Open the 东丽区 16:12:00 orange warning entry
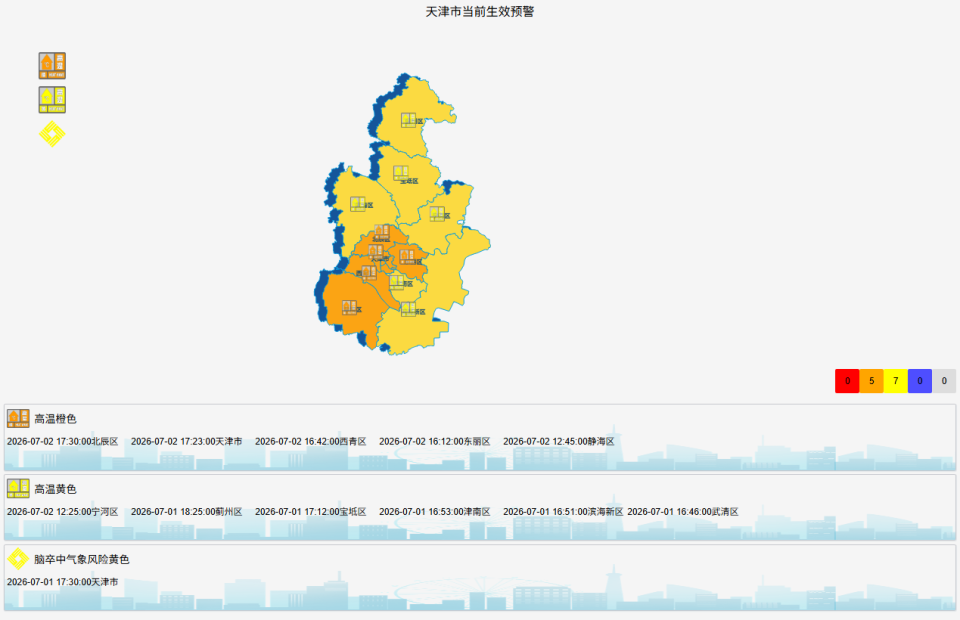 click(x=435, y=441)
